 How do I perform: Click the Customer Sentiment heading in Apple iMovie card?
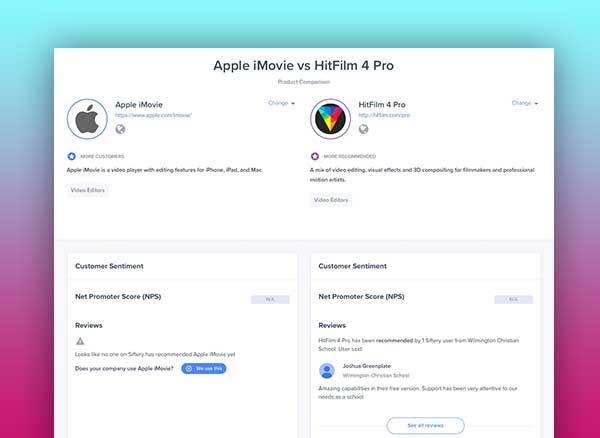[x=109, y=266]
